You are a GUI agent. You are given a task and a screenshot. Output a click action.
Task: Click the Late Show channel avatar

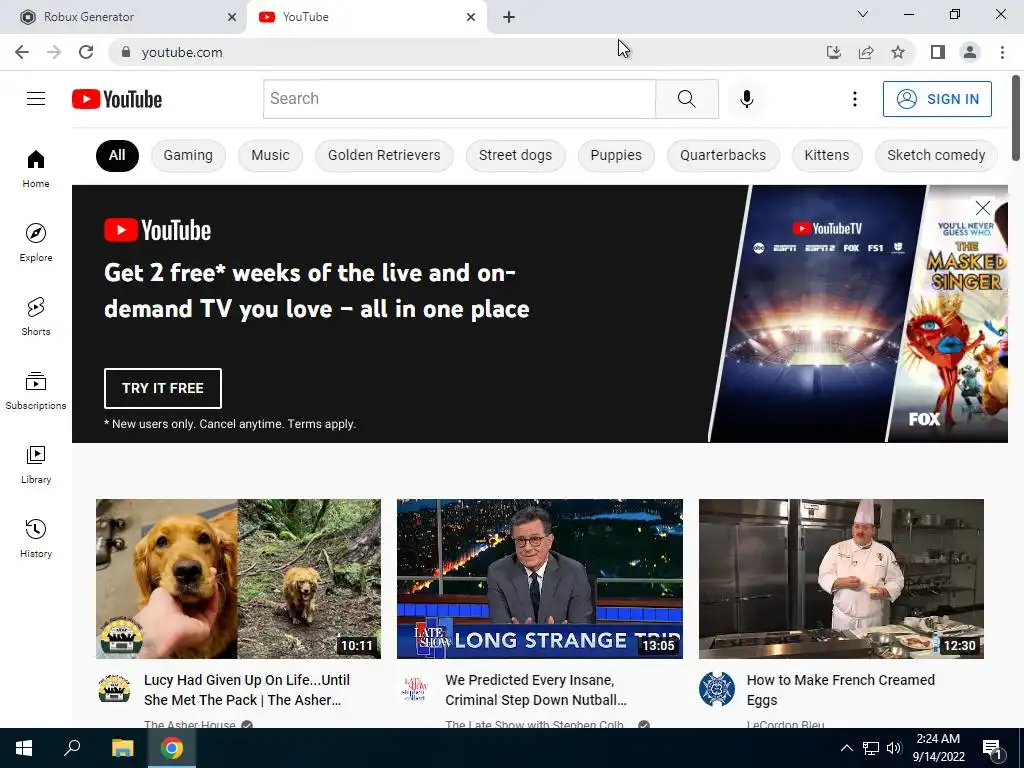point(415,689)
